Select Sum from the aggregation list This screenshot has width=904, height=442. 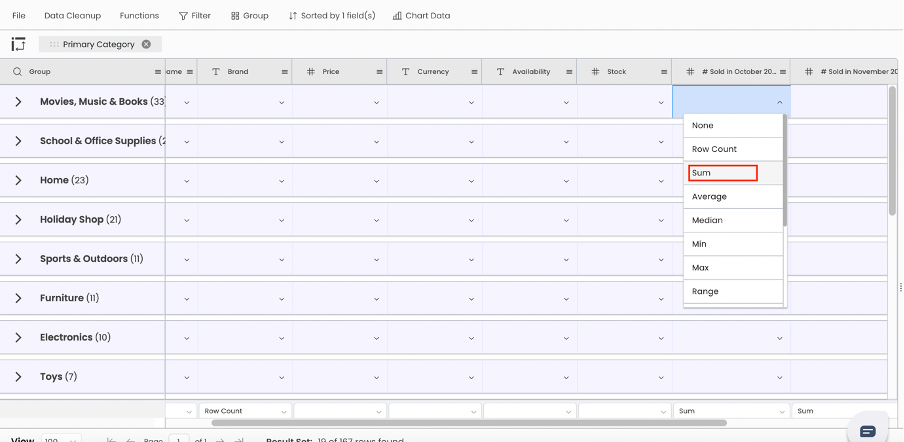[x=723, y=173]
